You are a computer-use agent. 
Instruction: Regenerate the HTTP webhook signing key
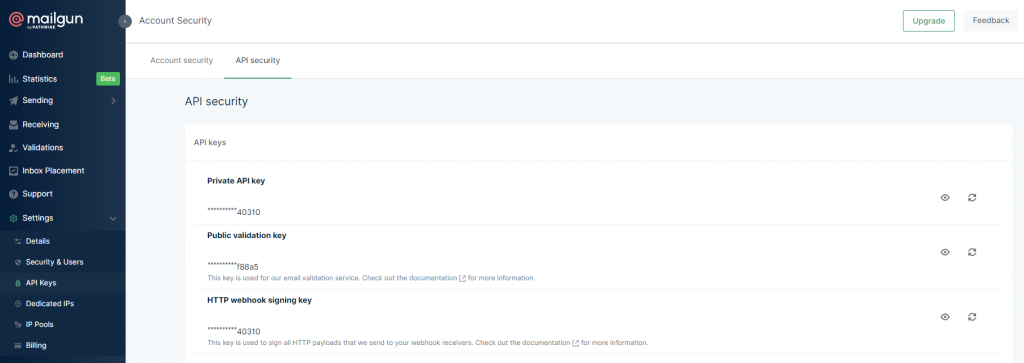tap(972, 317)
